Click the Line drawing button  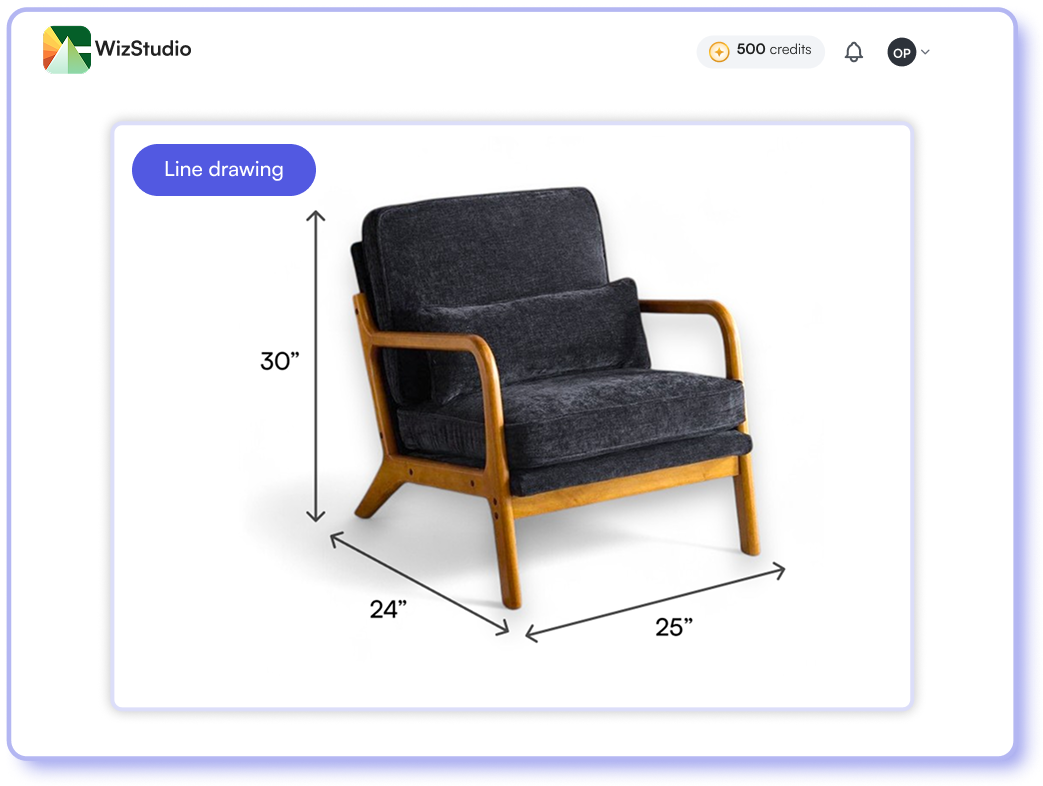223,169
